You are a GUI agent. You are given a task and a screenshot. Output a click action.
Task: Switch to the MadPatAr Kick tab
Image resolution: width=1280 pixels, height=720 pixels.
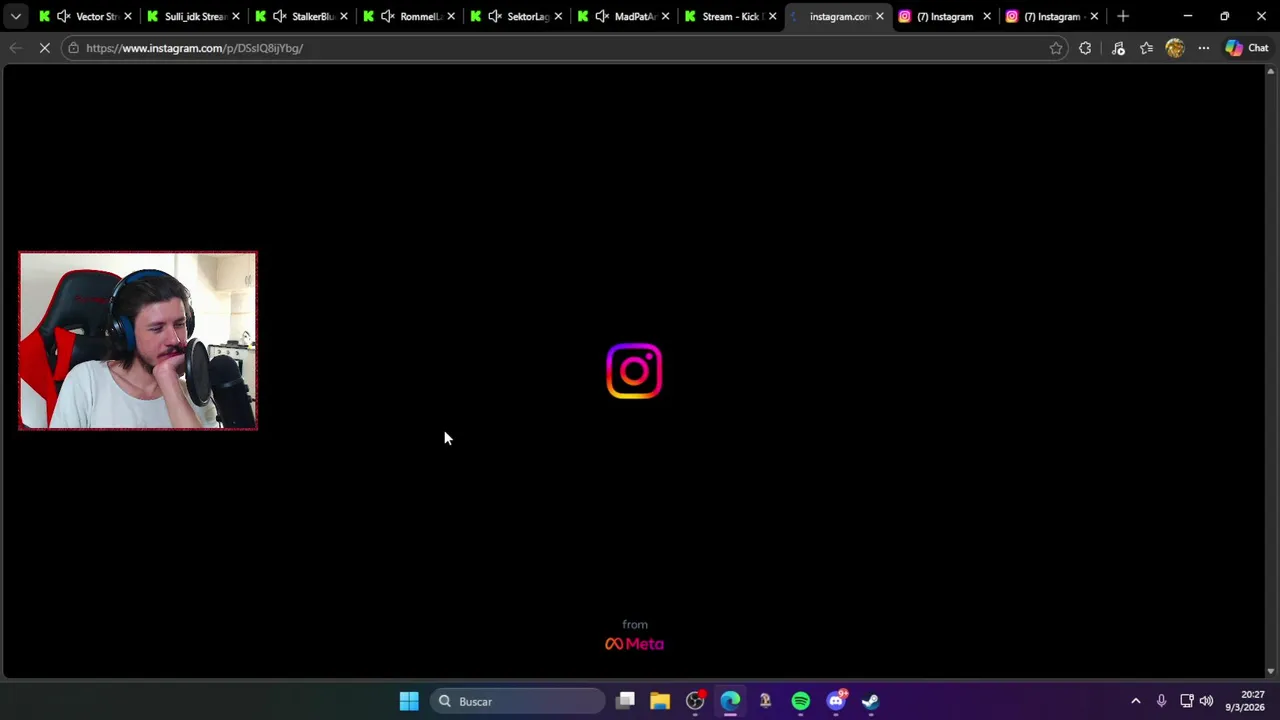point(625,16)
